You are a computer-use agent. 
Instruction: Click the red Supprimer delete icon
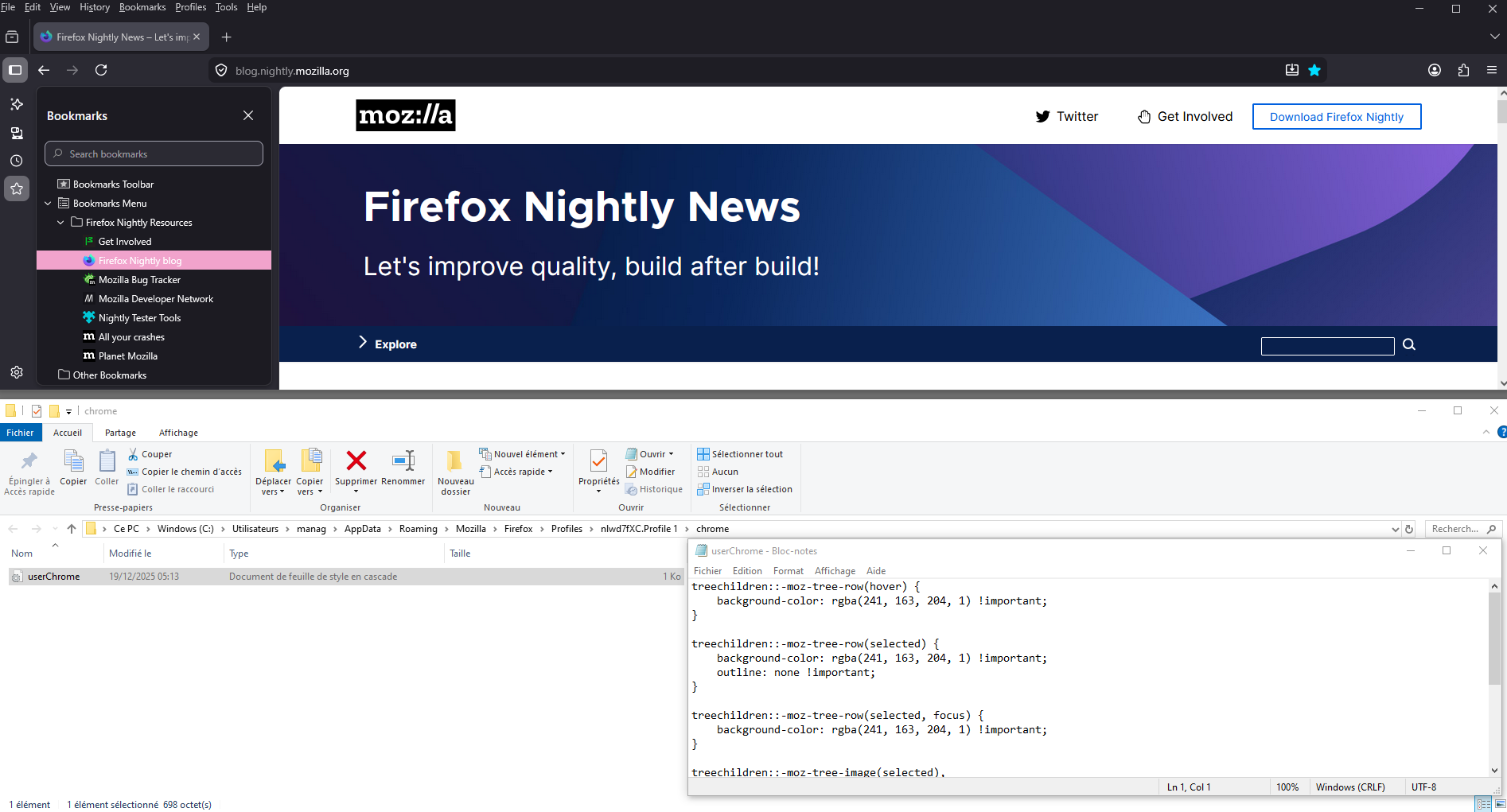tap(356, 460)
